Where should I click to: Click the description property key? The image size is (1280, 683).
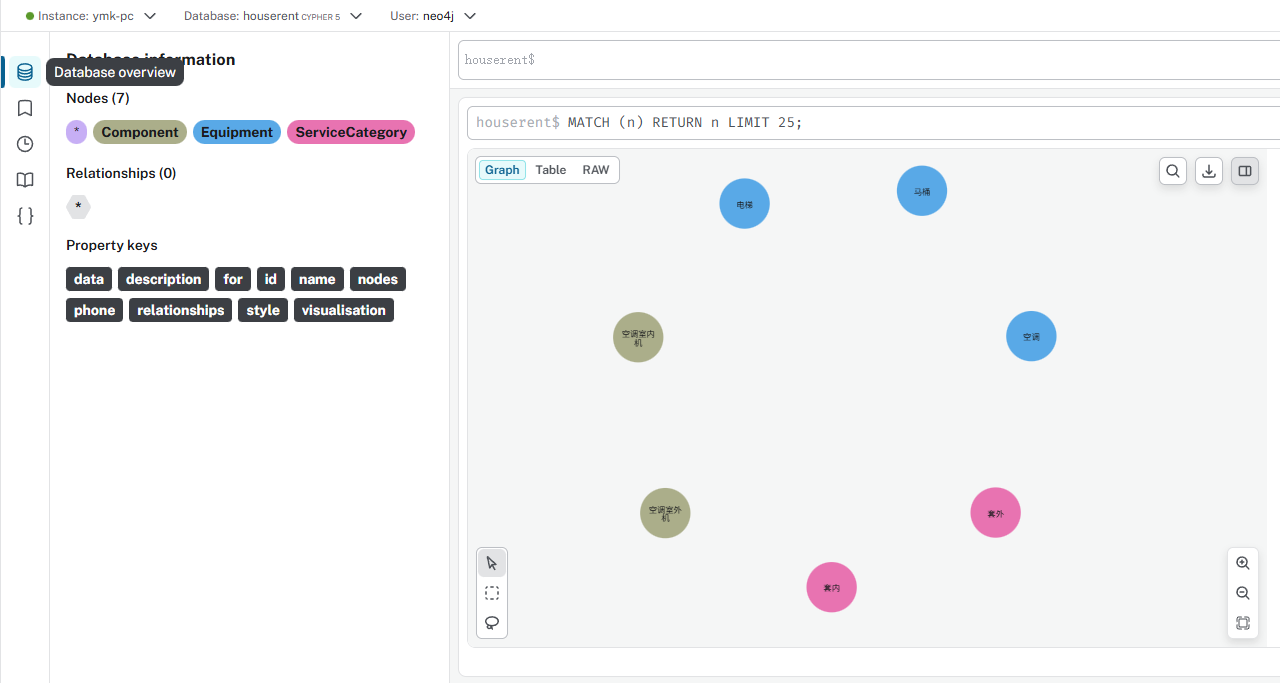click(164, 279)
